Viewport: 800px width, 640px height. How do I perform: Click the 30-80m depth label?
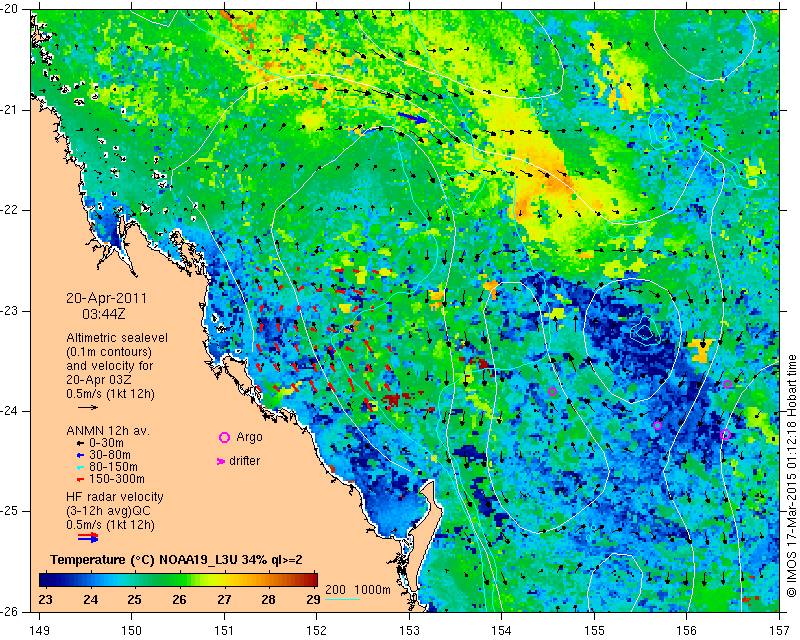(x=110, y=455)
